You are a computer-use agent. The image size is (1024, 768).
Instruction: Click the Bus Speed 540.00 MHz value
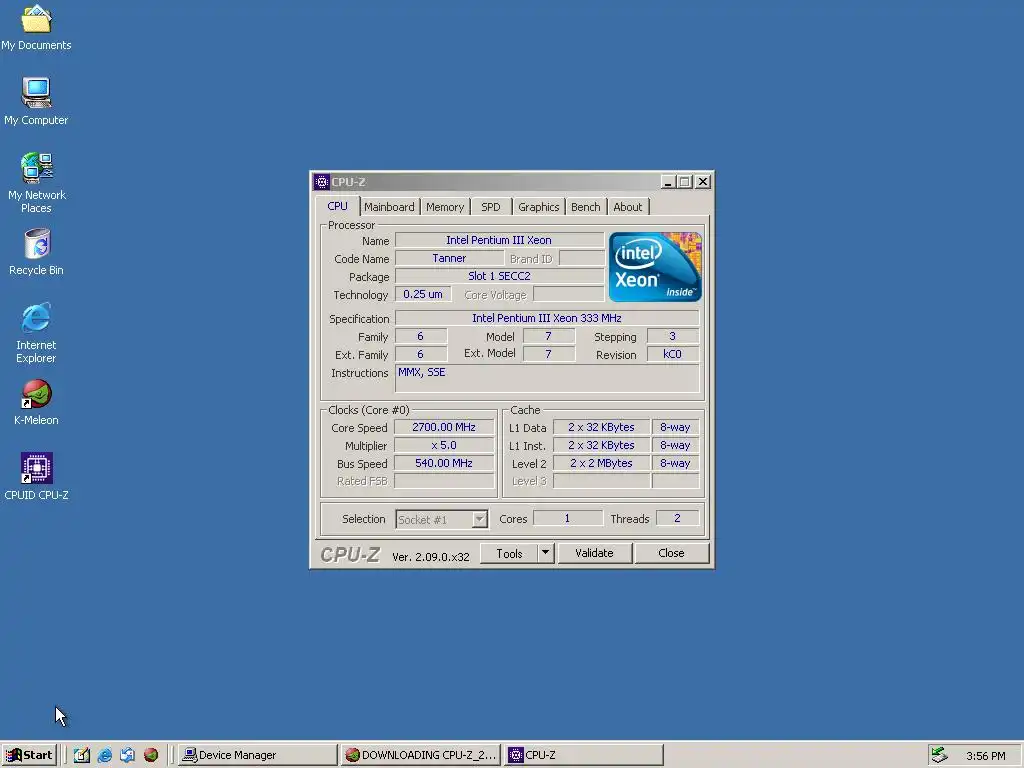[444, 463]
